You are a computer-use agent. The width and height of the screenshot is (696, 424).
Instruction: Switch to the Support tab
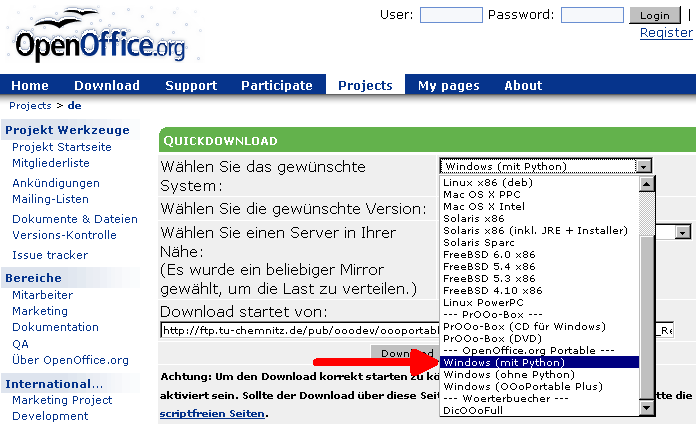click(x=191, y=85)
